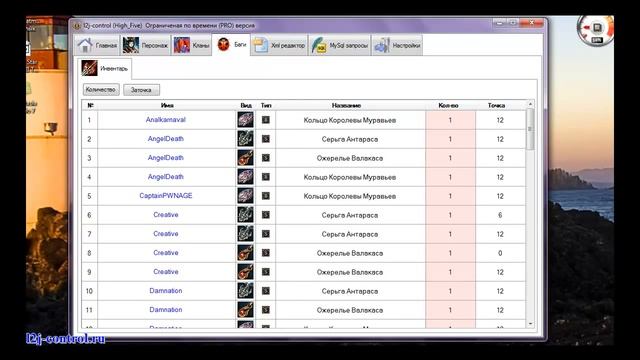Click ring item icon in row 5
This screenshot has width=640, height=360.
pyautogui.click(x=245, y=196)
